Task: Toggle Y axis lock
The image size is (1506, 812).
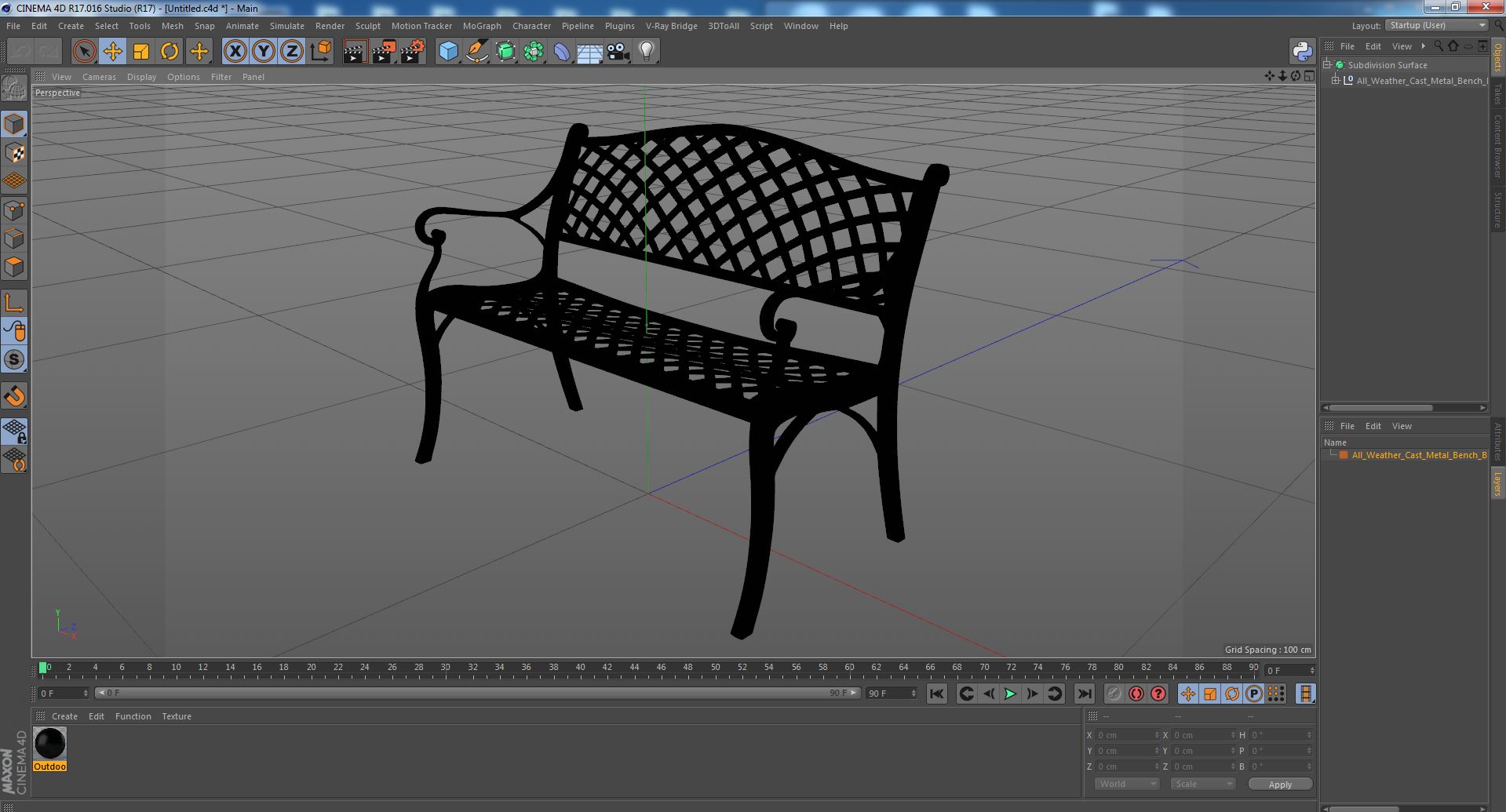Action: (264, 52)
